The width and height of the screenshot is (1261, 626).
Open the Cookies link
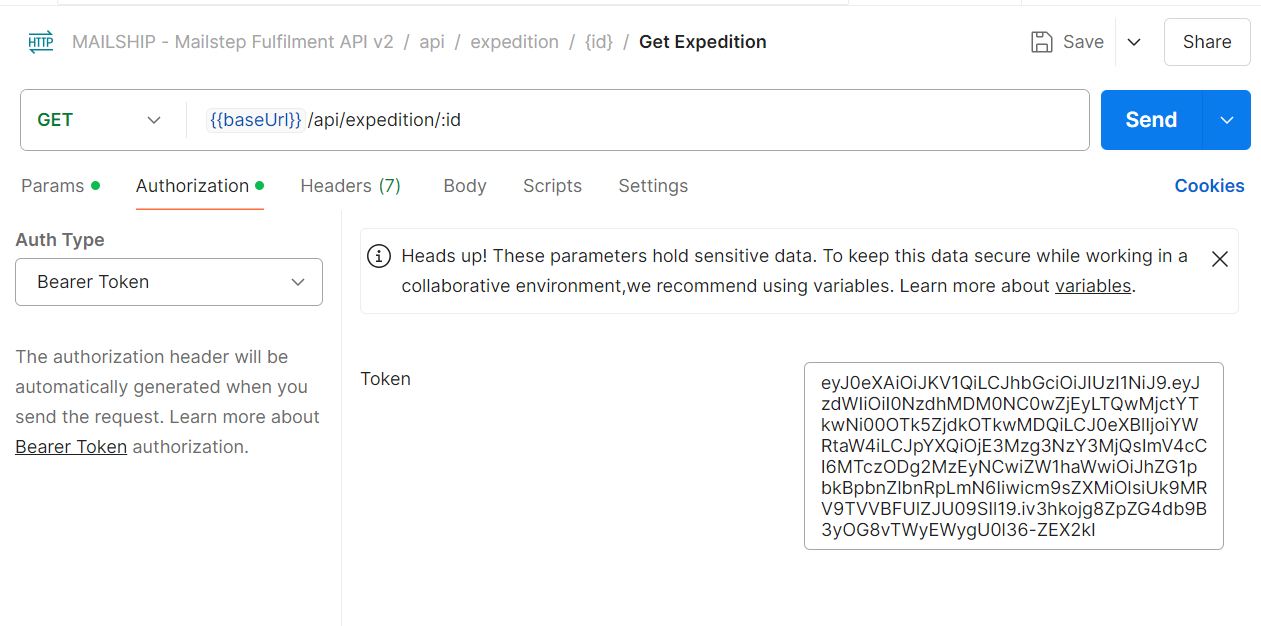pyautogui.click(x=1209, y=186)
